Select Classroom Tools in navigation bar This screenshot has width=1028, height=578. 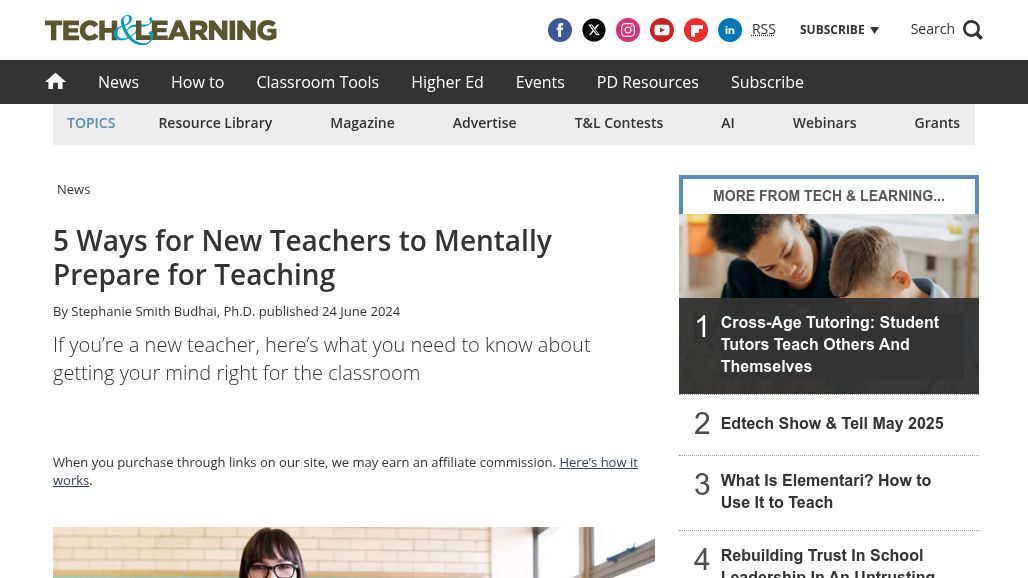317,82
